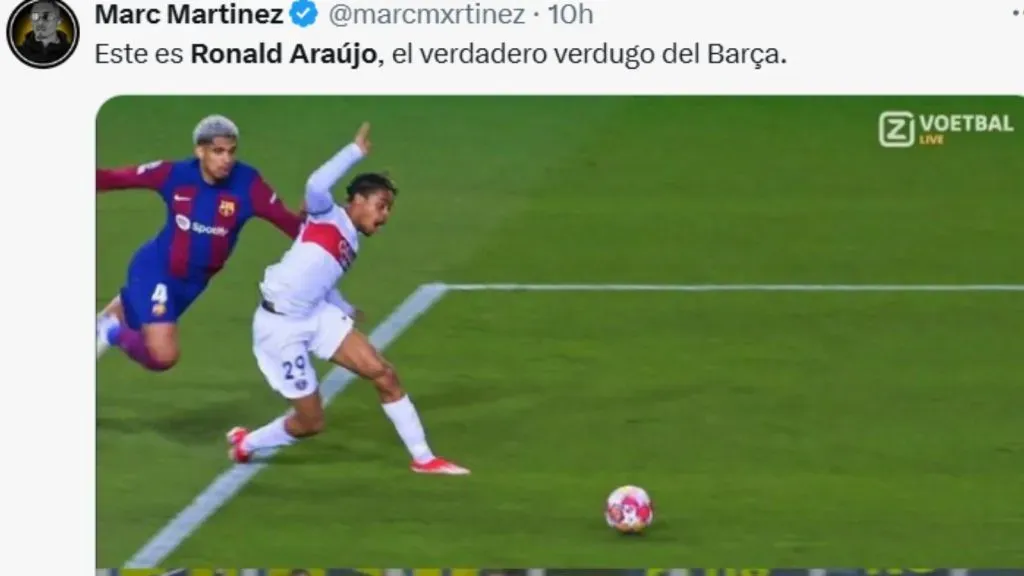This screenshot has width=1024, height=576.
Task: Click the number 29 on the white shorts
Action: pos(296,368)
